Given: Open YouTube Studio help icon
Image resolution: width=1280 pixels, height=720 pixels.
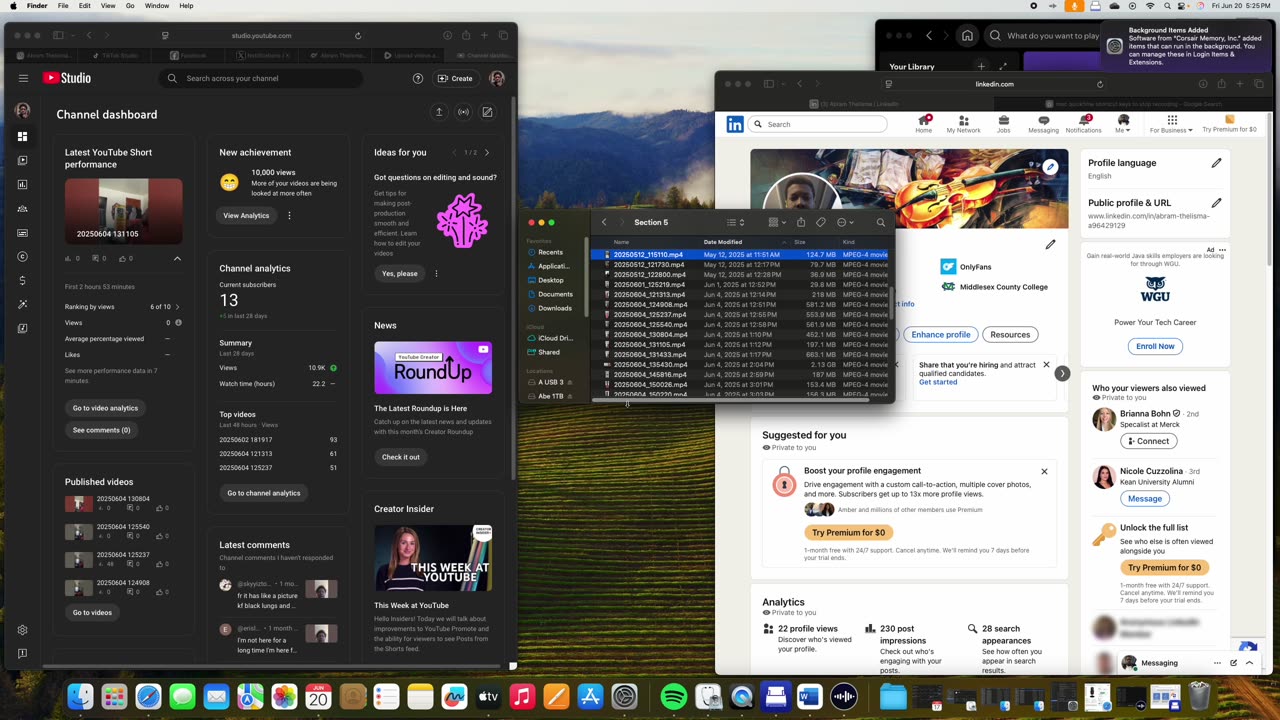Looking at the screenshot, I should (418, 78).
